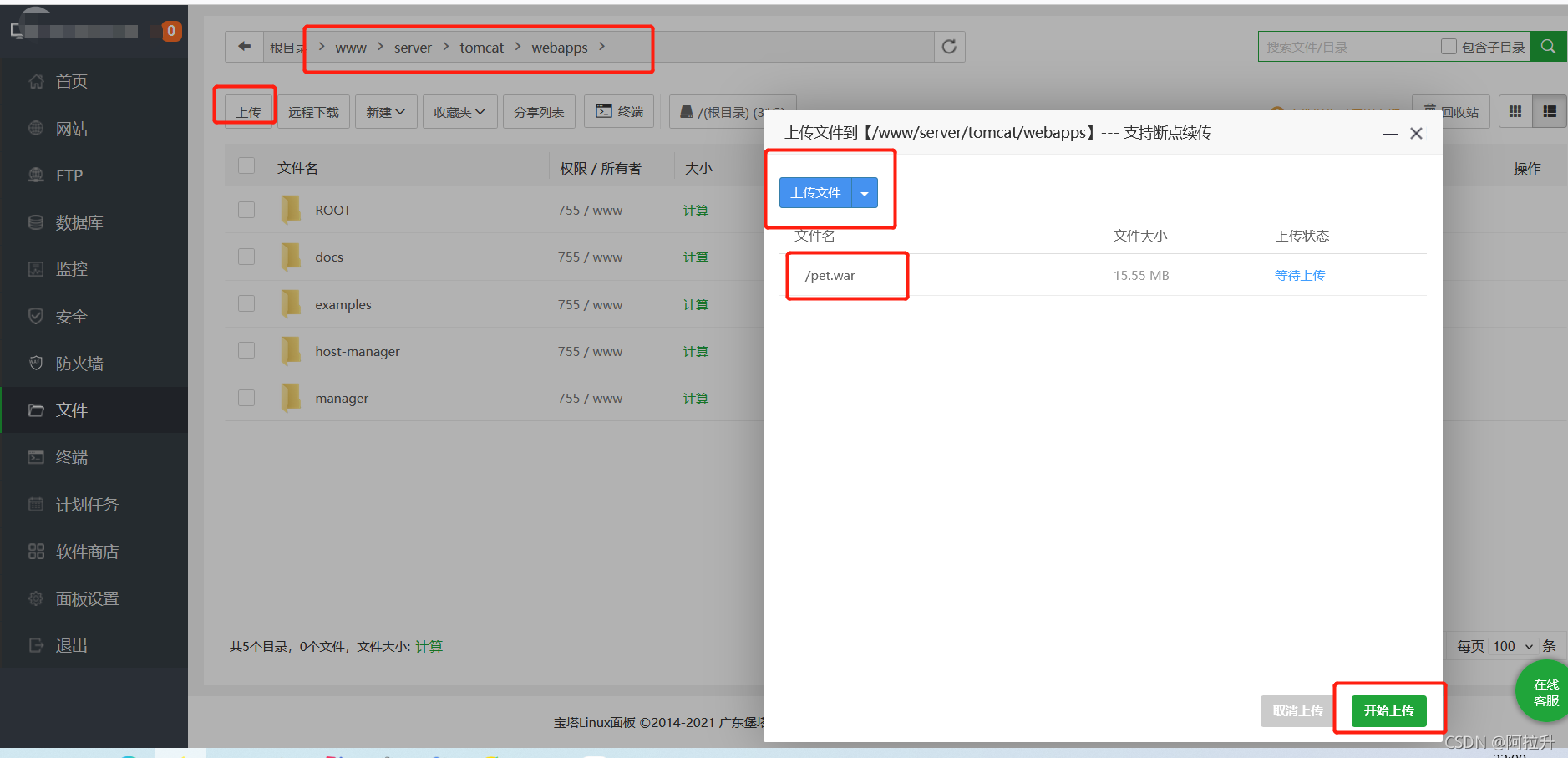Click 计算 size link for ROOT
The height and width of the screenshot is (758, 1568).
[695, 210]
